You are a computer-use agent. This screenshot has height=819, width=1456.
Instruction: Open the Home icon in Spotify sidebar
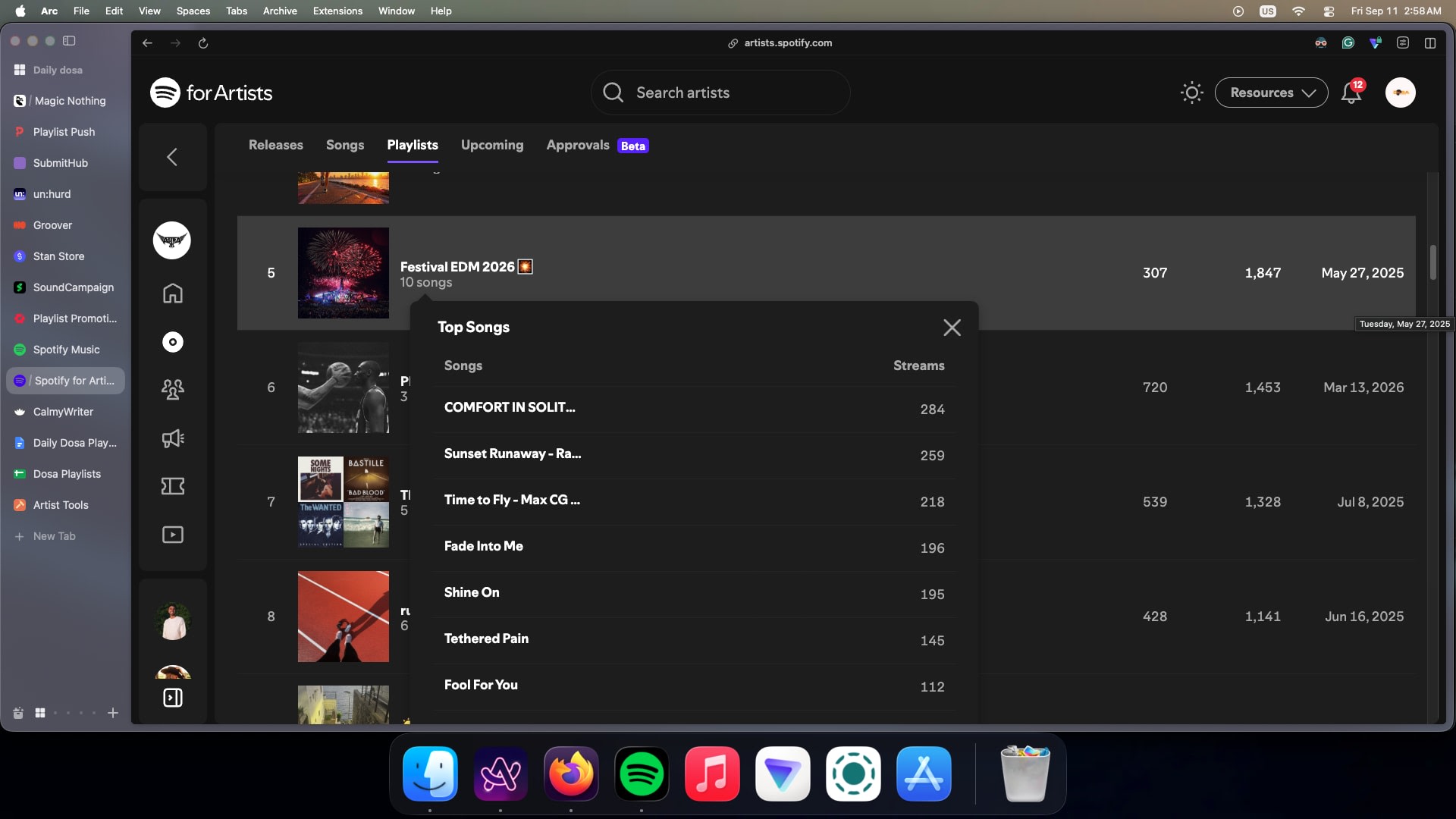click(173, 293)
